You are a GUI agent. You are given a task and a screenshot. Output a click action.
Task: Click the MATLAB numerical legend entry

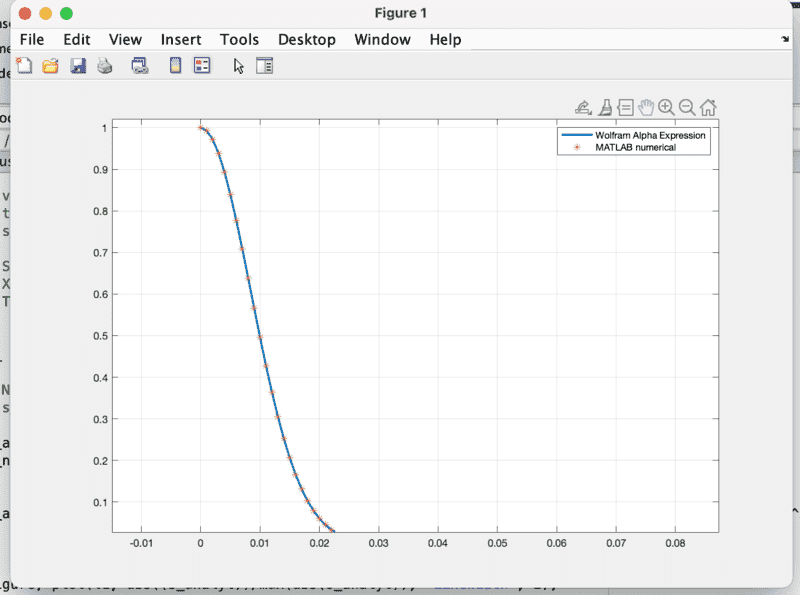pyautogui.click(x=636, y=147)
